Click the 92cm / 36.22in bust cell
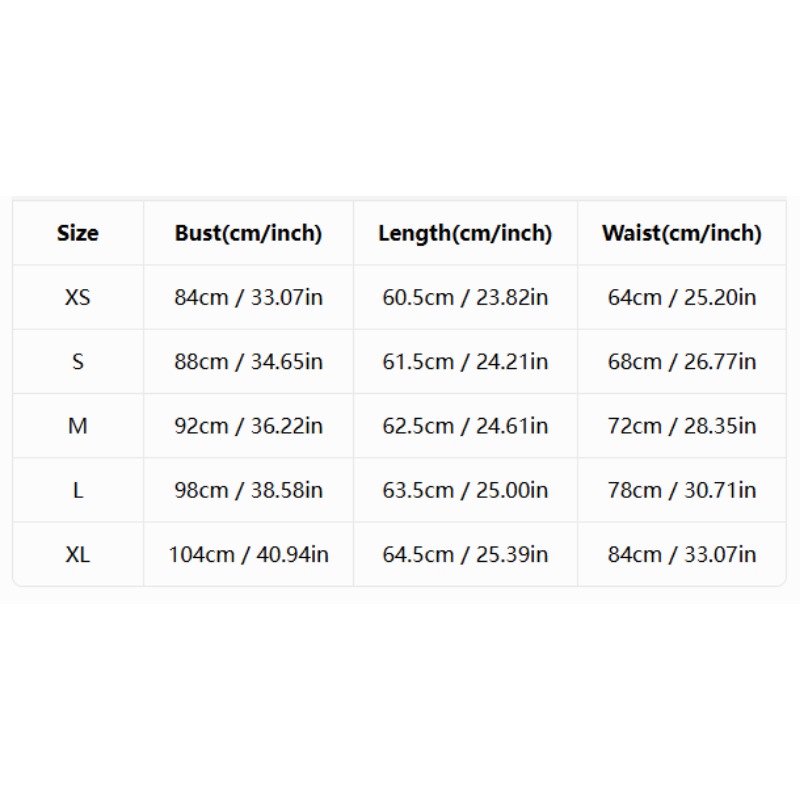Viewport: 800px width, 800px height. pyautogui.click(x=248, y=426)
